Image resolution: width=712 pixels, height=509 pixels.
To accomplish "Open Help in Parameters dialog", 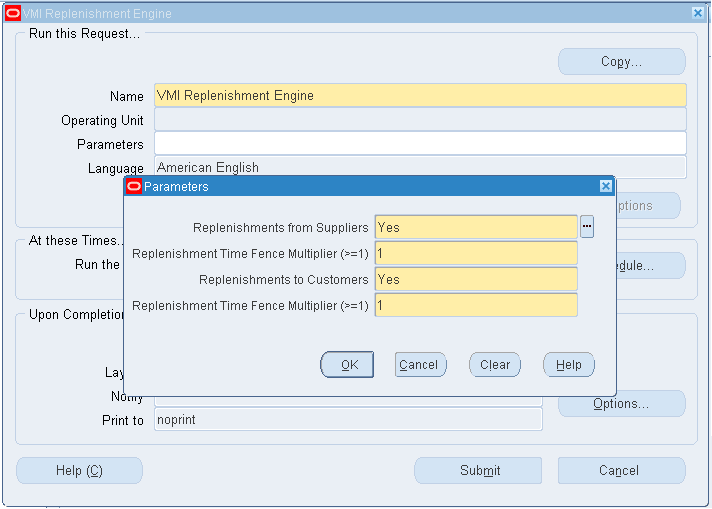I will click(x=569, y=365).
